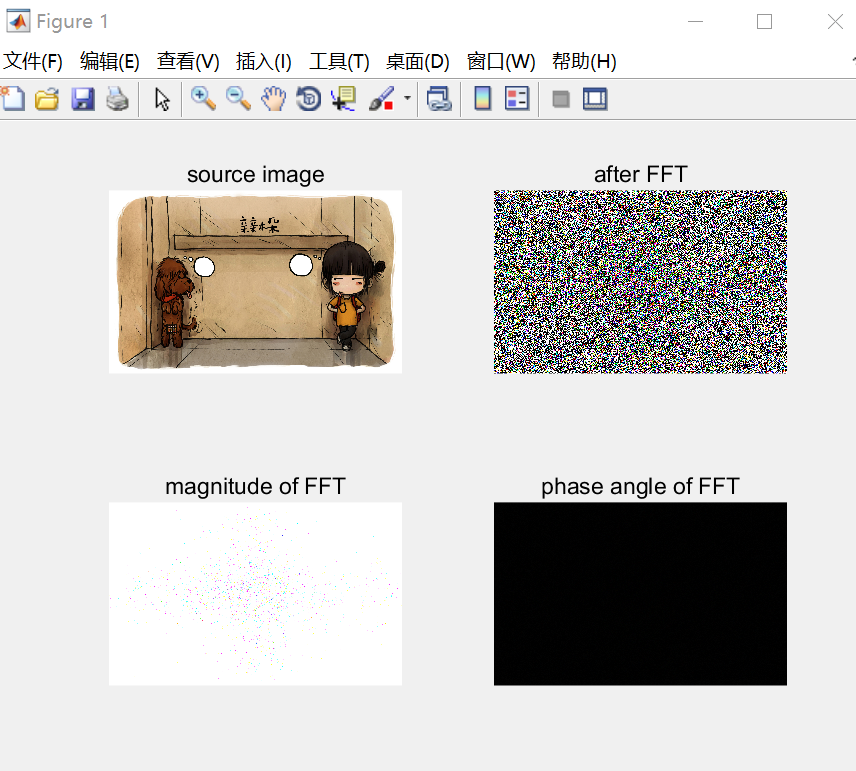Open the 查看(V) menu

[188, 61]
